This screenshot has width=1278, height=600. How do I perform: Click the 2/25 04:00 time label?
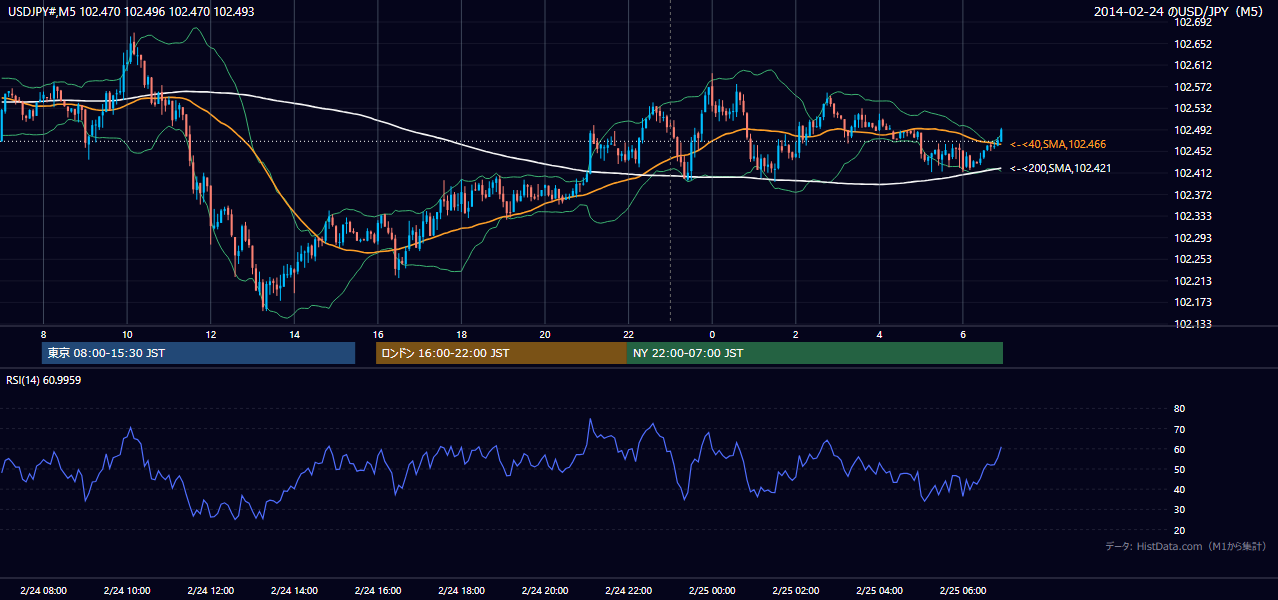879,591
